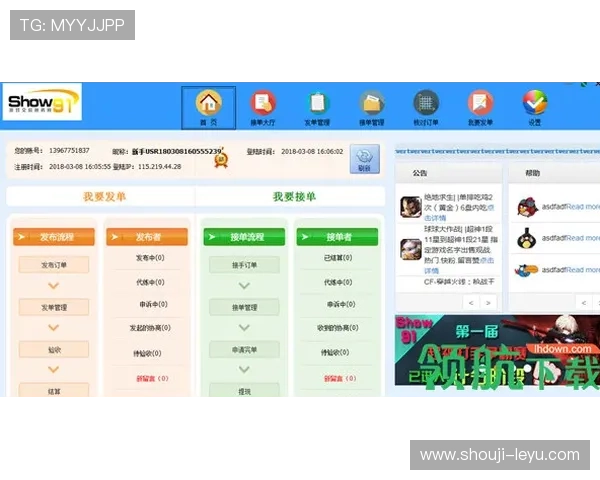Image resolution: width=600 pixels, height=480 pixels.
Task: Open receiver's 待验收(0) entry
Action: point(335,352)
